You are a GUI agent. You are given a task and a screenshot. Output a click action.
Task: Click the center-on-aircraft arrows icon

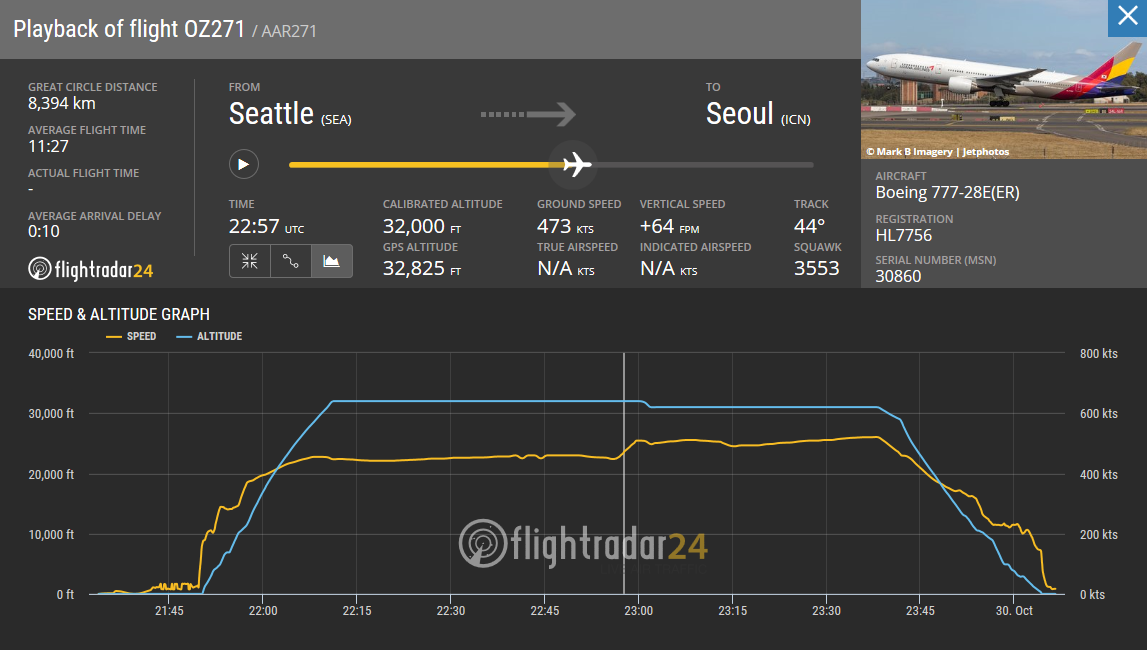click(250, 261)
